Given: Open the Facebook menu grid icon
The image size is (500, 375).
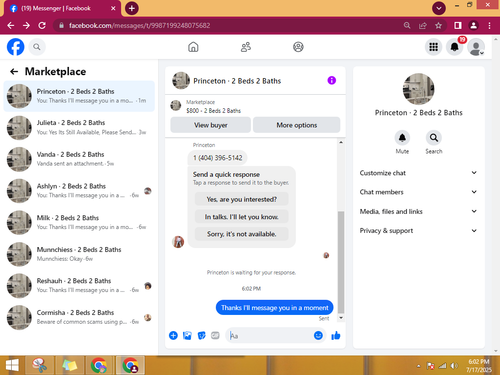Looking at the screenshot, I should 433,47.
